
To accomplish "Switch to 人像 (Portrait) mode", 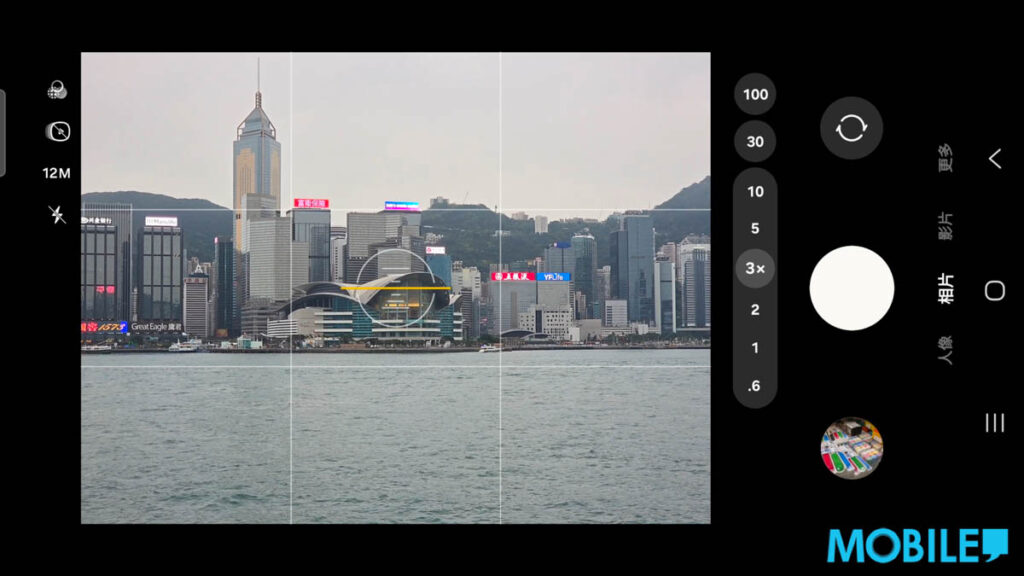I will pos(945,350).
